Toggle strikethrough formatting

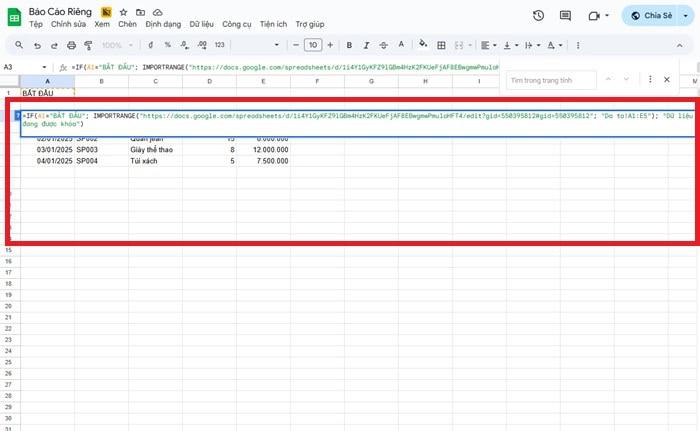385,45
